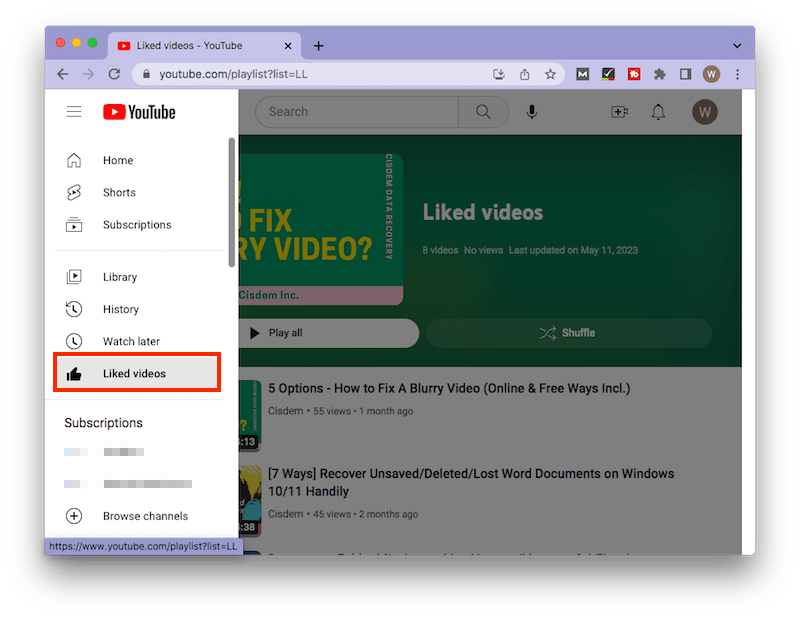The height and width of the screenshot is (619, 800).
Task: Open the Create video icon
Action: (x=619, y=112)
